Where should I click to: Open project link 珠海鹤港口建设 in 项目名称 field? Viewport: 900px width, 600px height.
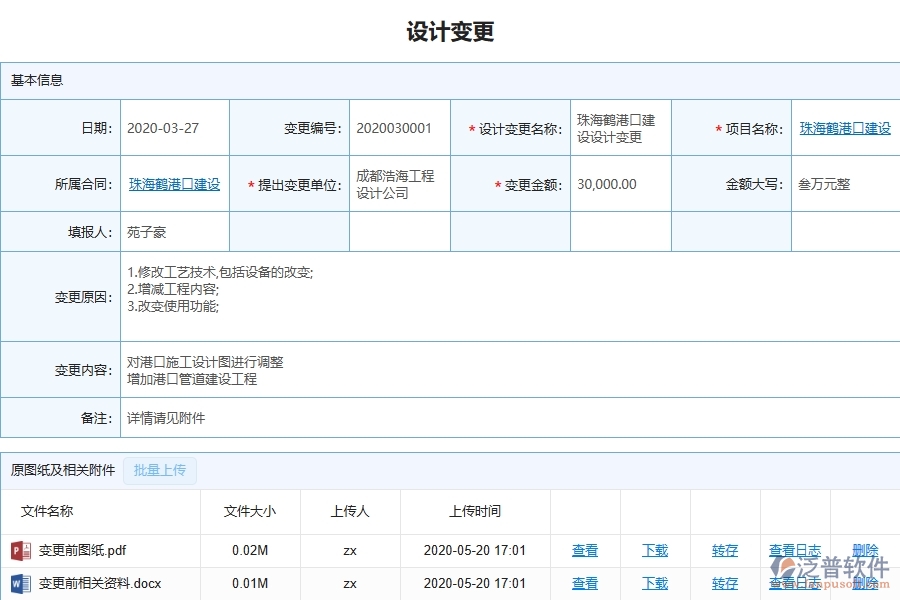844,127
